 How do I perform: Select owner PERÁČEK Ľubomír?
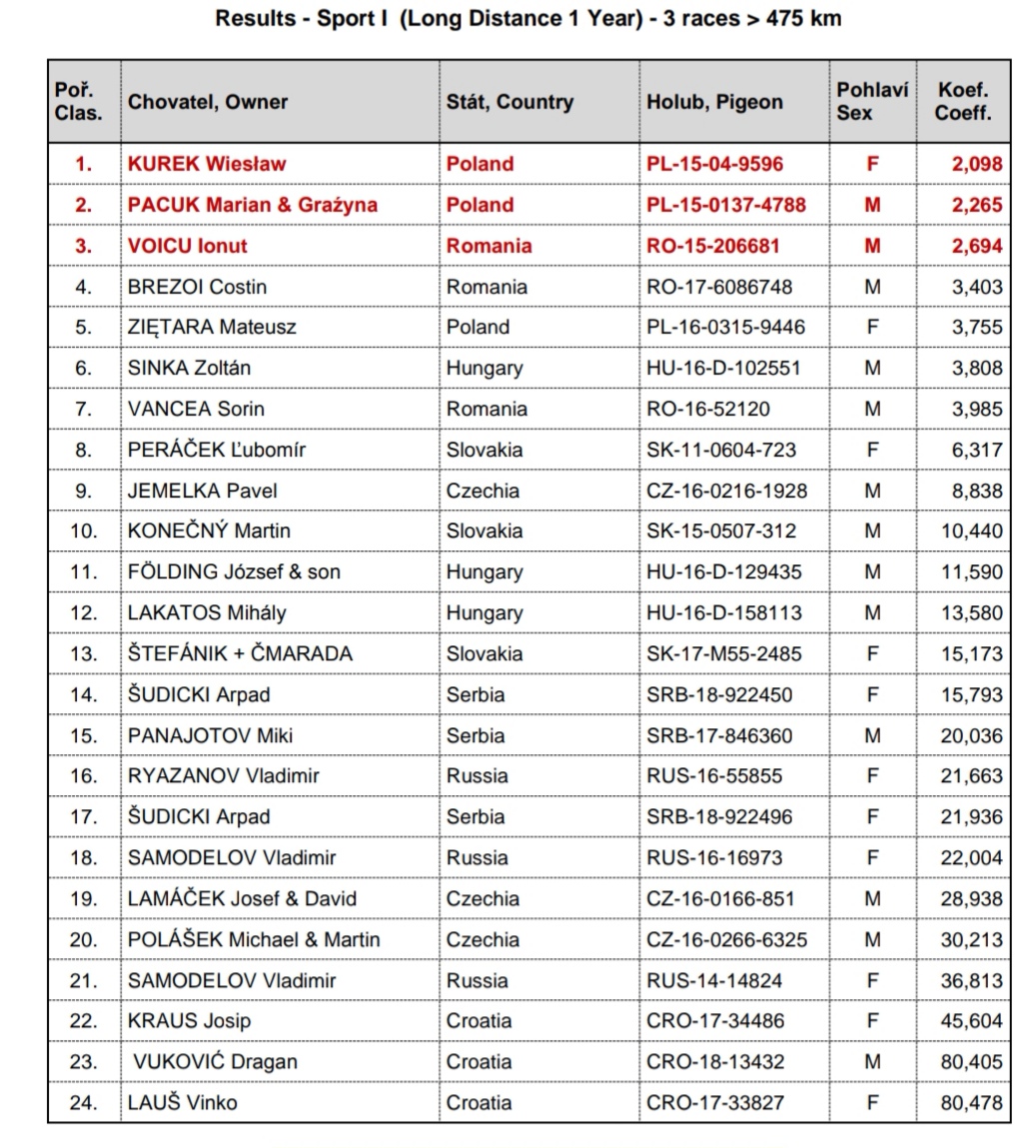click(x=216, y=449)
